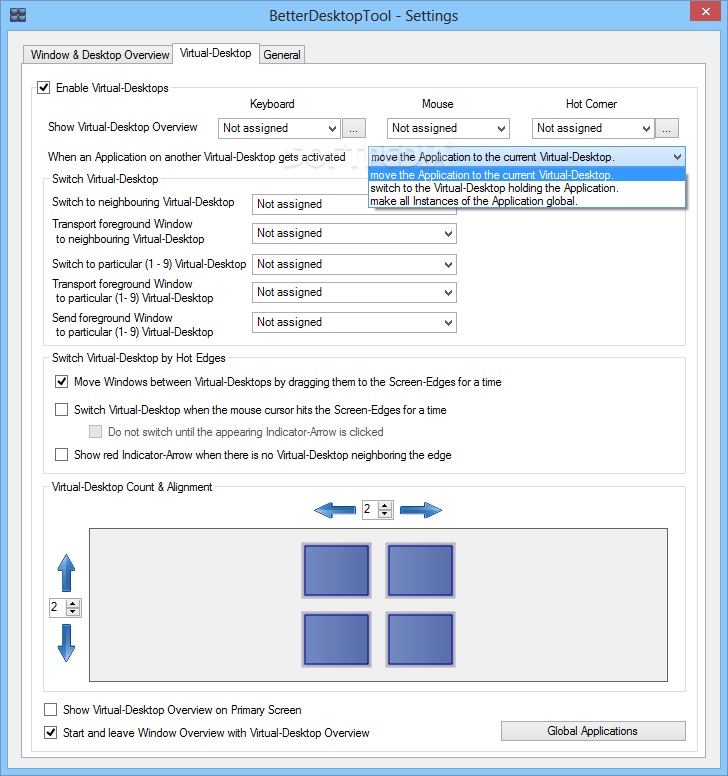Image resolution: width=728 pixels, height=776 pixels.
Task: Open dropdown for Send foreground Window to particular
Action: pos(354,322)
